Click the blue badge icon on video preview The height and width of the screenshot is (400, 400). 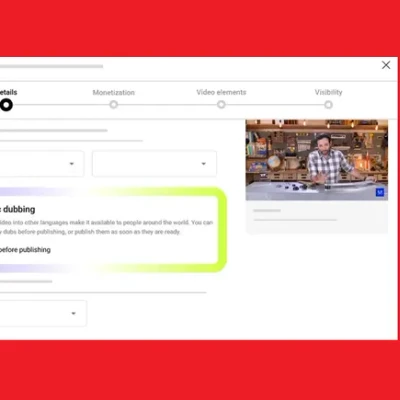pos(380,192)
